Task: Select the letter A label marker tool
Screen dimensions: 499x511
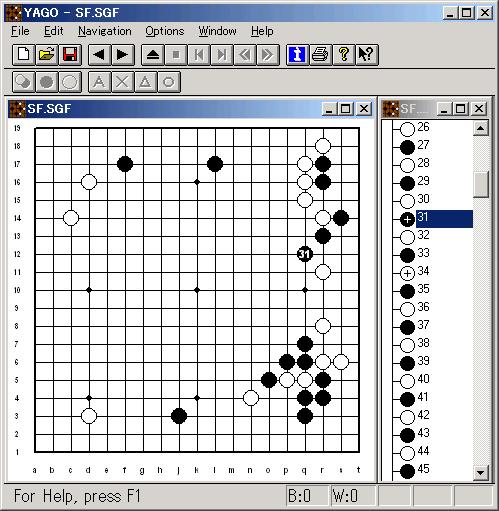Action: click(99, 82)
